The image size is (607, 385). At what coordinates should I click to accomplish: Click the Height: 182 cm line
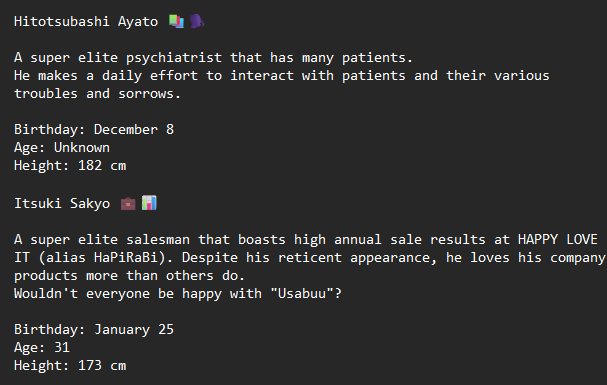(70, 166)
